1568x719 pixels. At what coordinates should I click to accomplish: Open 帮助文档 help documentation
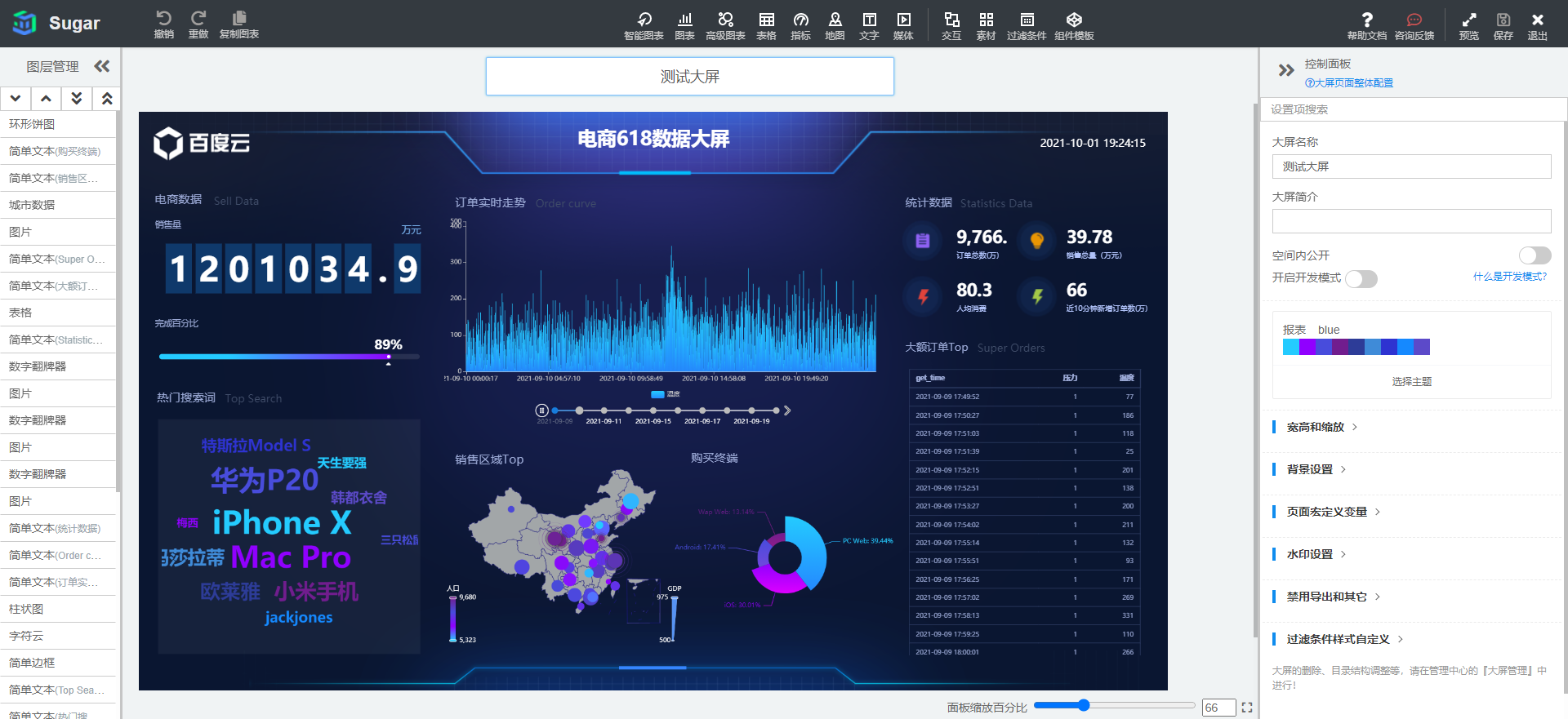[1367, 25]
